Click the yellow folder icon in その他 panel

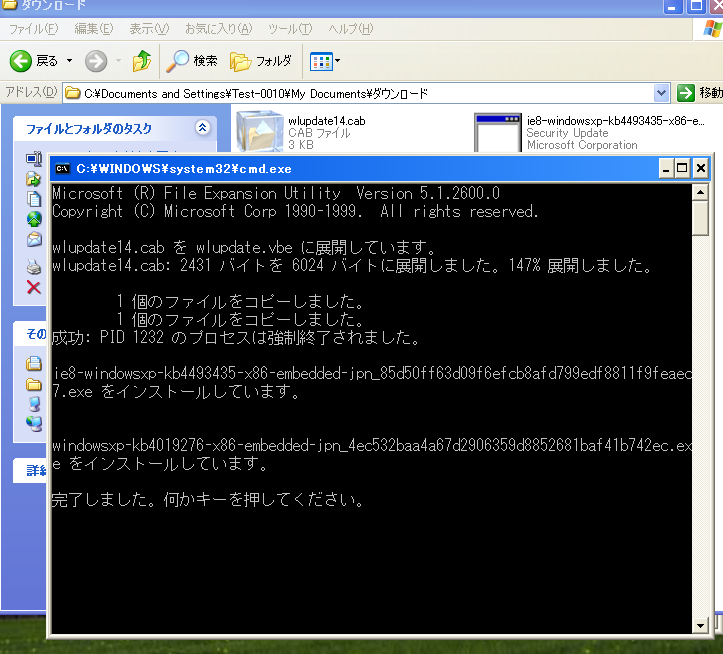coord(34,384)
